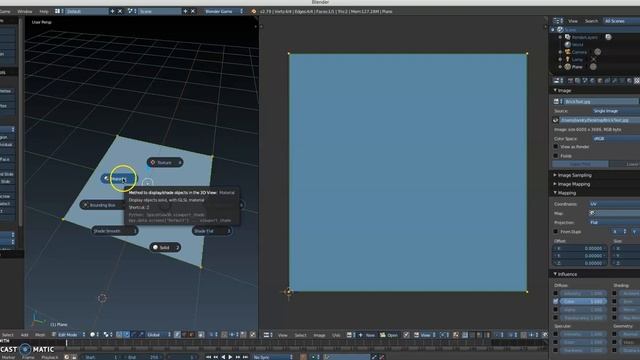Open the Mesh menu in 3D view header
Image resolution: width=640 pixels, height=360 pixels.
tap(40, 335)
